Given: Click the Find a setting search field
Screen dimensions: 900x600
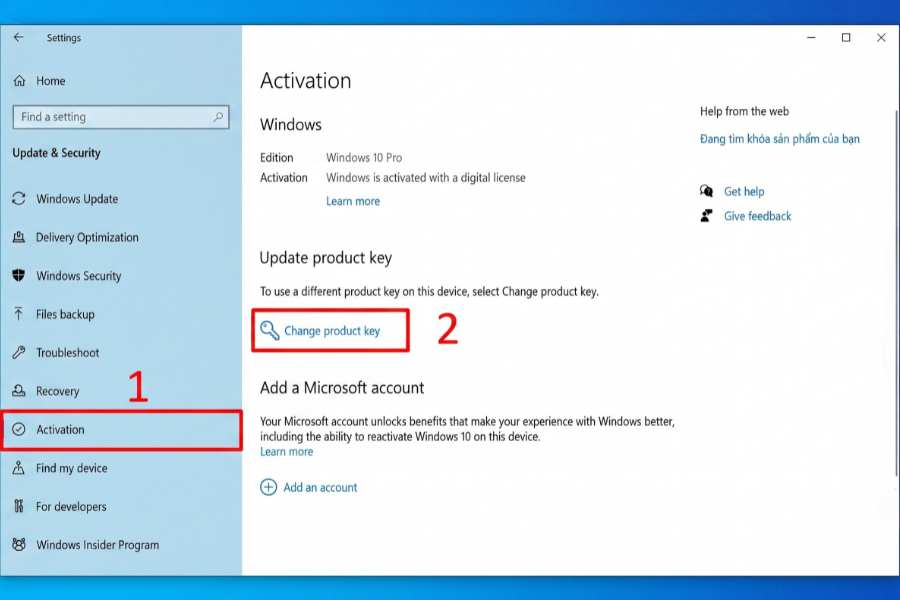Looking at the screenshot, I should 121,117.
